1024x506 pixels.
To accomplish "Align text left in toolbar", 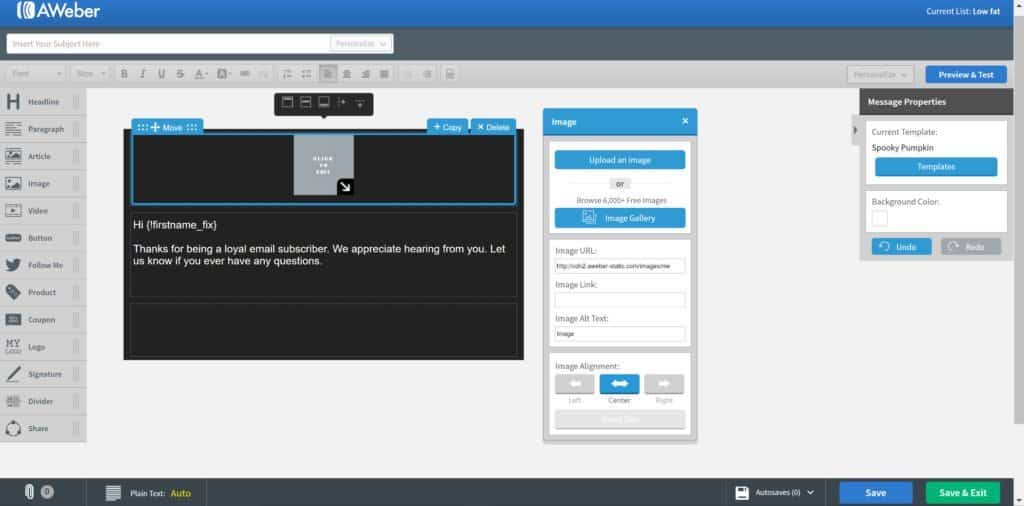I will [x=328, y=74].
